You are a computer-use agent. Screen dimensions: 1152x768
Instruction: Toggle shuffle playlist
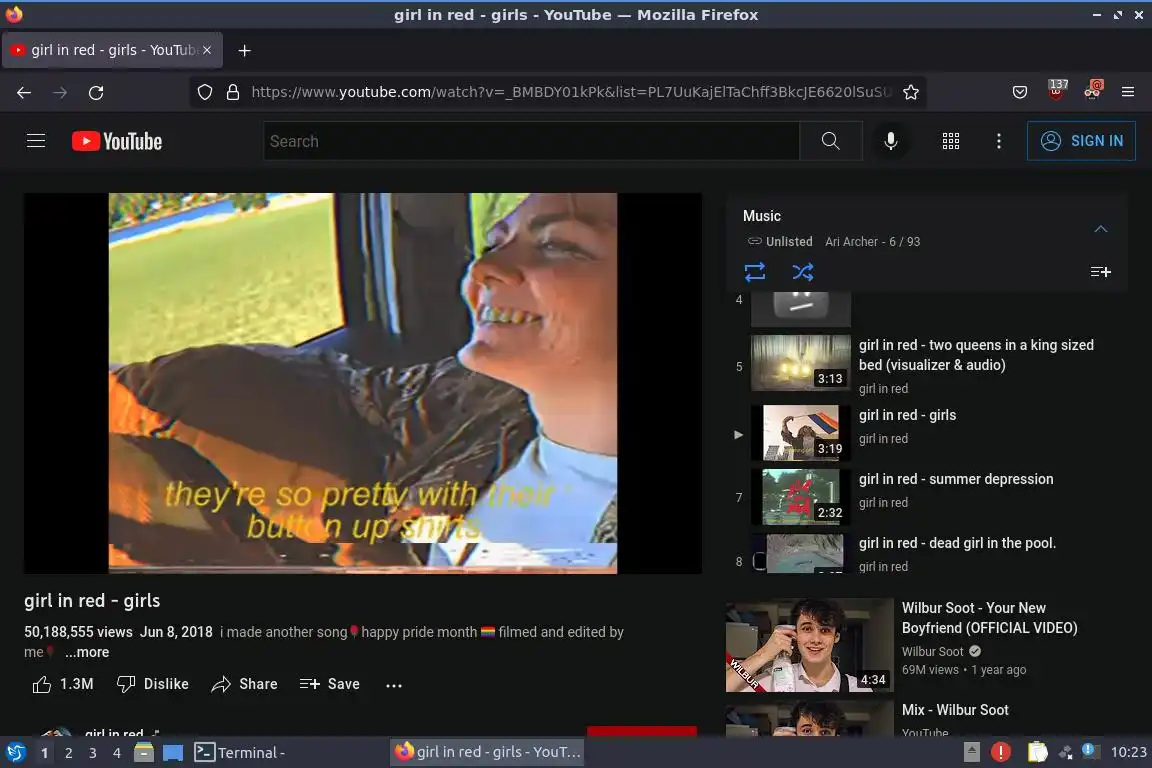[802, 272]
